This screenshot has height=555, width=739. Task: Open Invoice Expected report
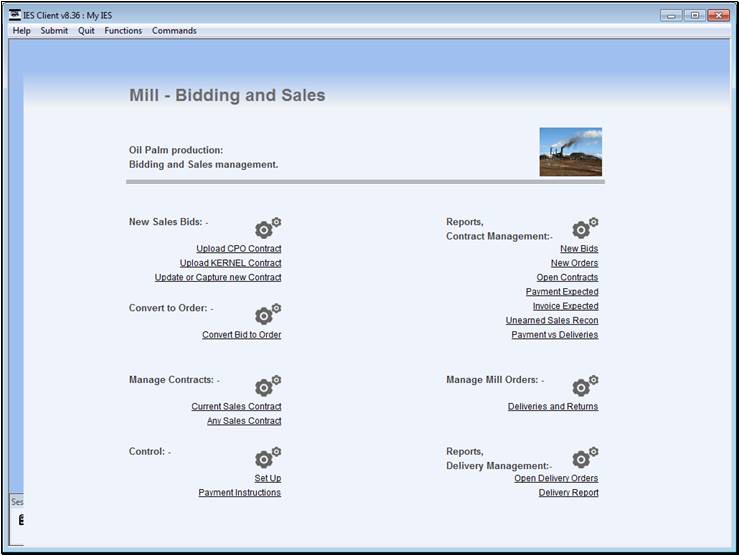tap(566, 306)
